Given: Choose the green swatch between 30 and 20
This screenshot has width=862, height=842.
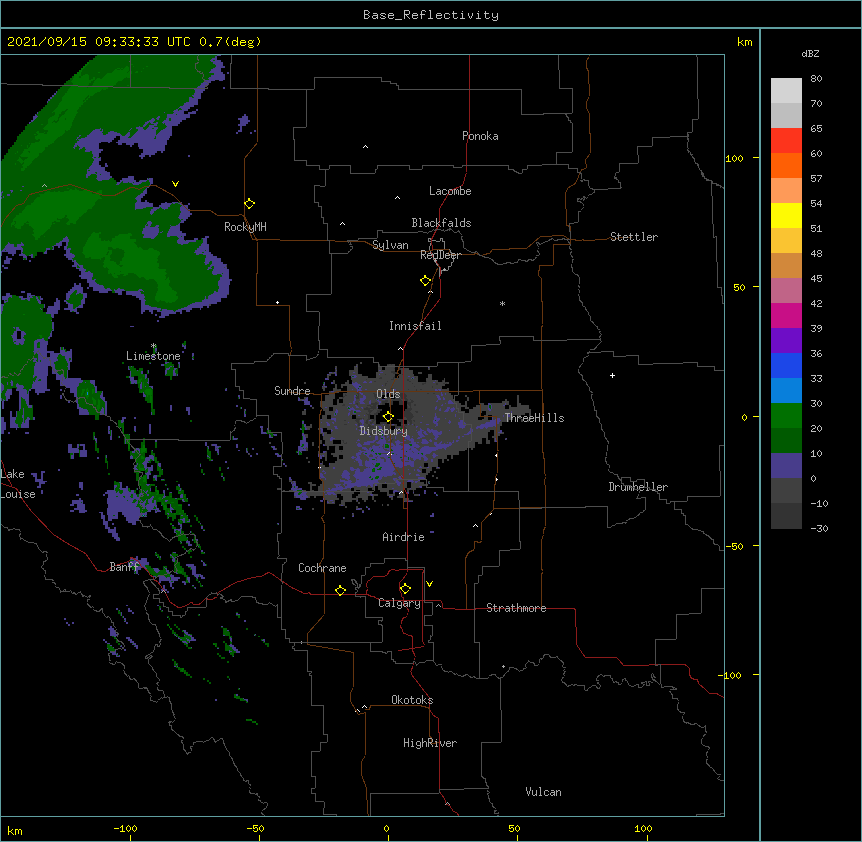Looking at the screenshot, I should (x=786, y=416).
